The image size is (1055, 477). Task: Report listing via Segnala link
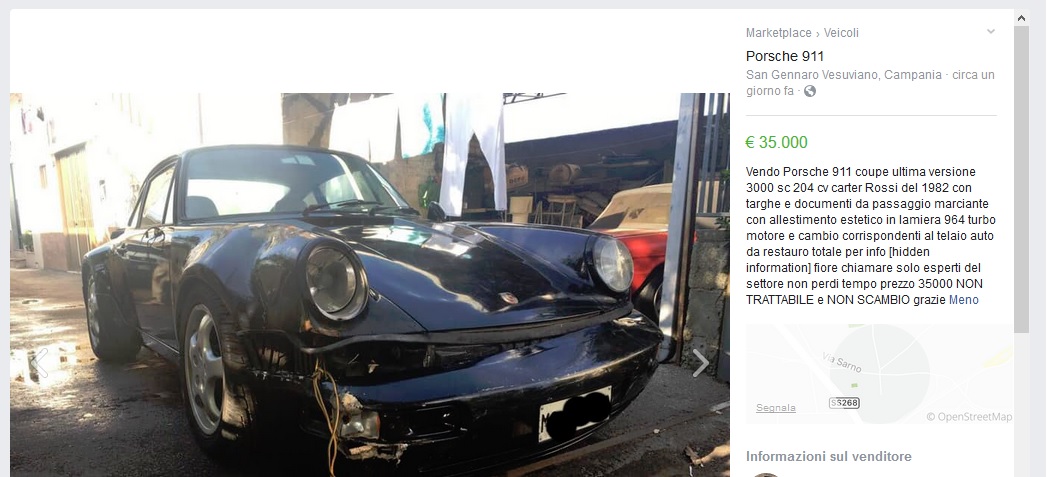(x=776, y=408)
